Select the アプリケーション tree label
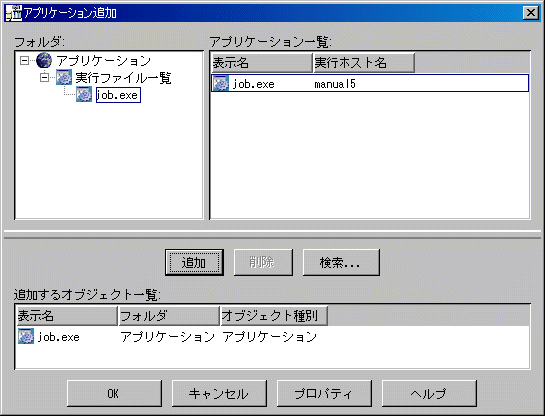 coord(104,61)
